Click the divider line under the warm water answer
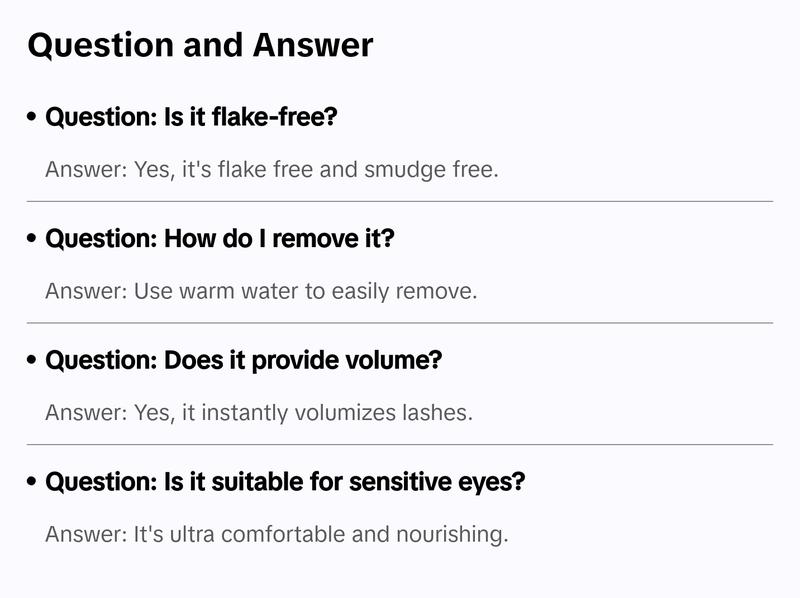The image size is (800, 598). pyautogui.click(x=400, y=323)
